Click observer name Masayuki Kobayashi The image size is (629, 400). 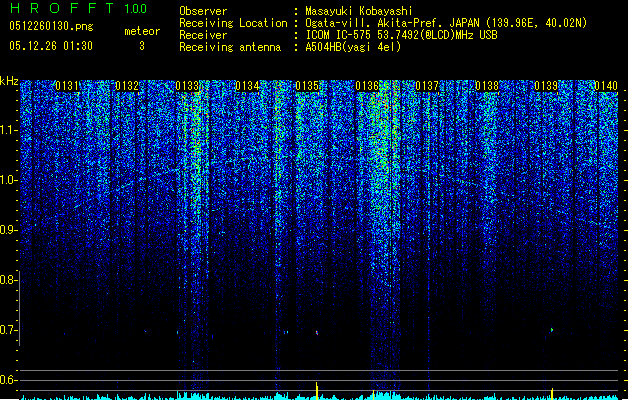(x=359, y=11)
